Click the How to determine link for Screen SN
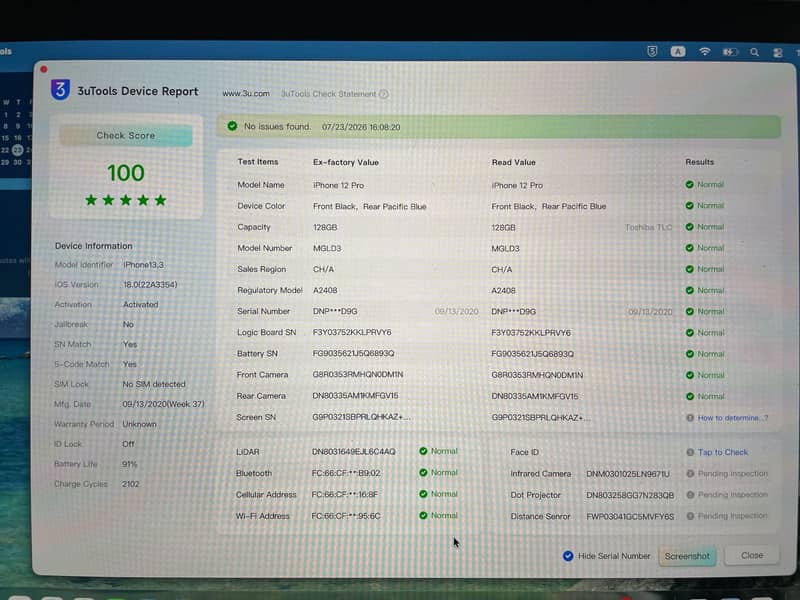The width and height of the screenshot is (800, 600). click(733, 418)
